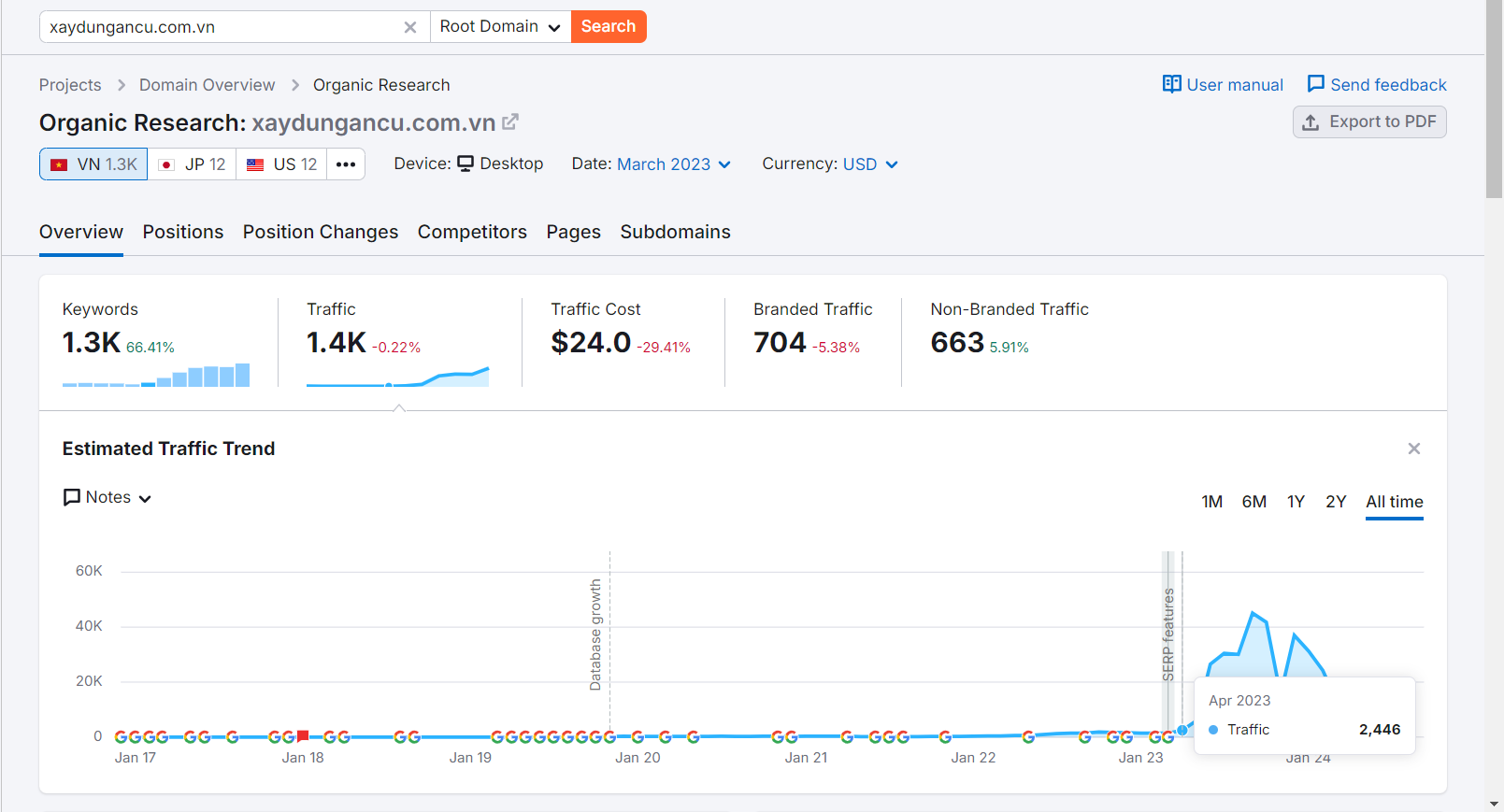Open the Subdomains tab
1504x812 pixels.
(x=676, y=232)
